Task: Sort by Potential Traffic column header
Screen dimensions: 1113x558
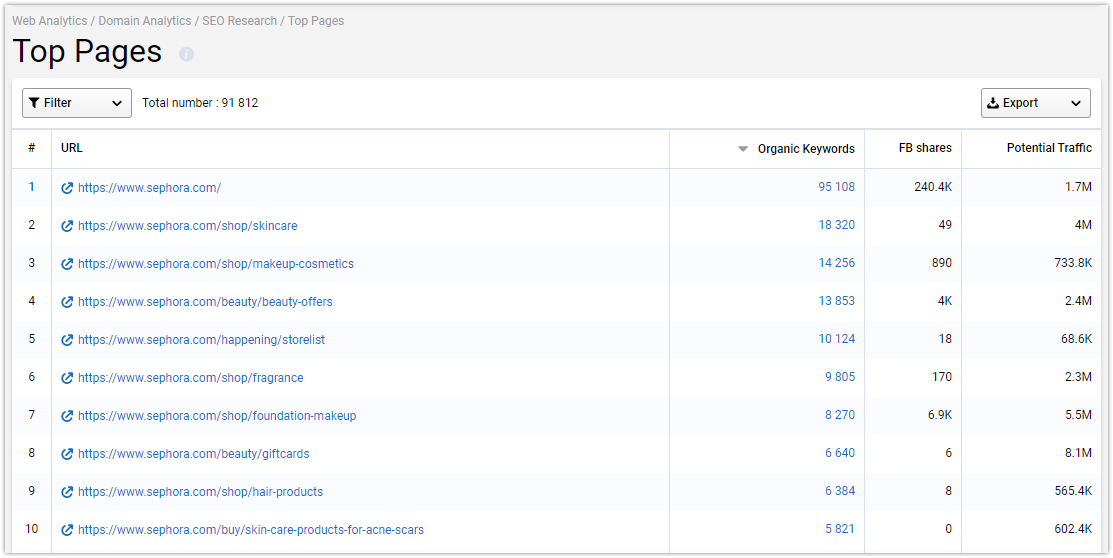Action: (x=1049, y=148)
